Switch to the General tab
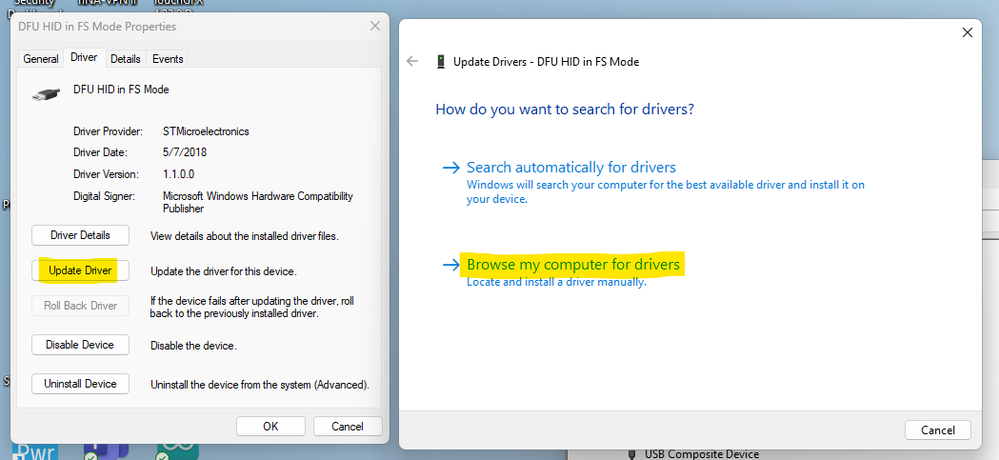Viewport: 999px width, 460px height. pyautogui.click(x=41, y=59)
